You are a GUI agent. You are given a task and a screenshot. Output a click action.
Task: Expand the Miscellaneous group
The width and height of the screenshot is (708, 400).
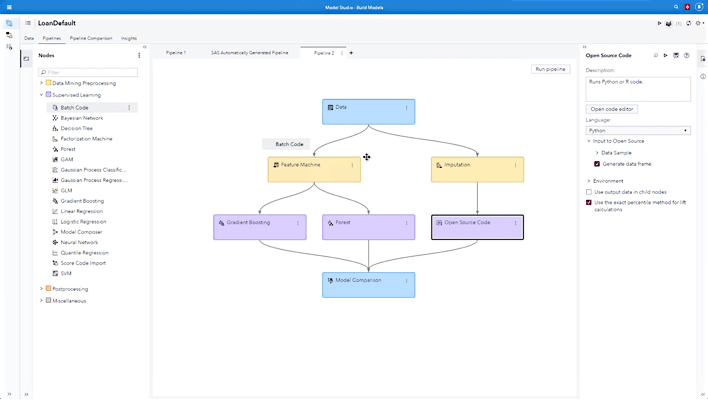pos(42,300)
